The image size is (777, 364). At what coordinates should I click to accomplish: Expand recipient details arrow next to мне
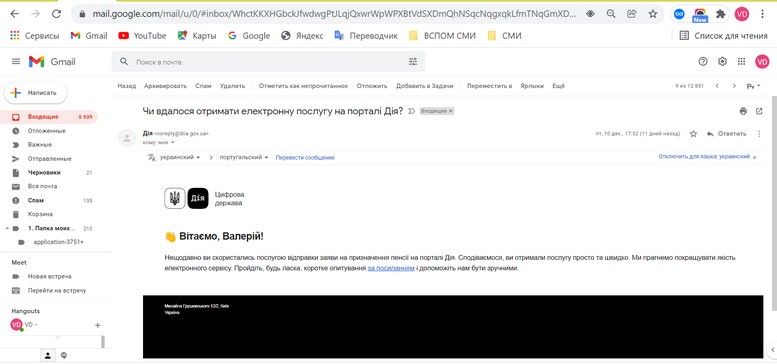click(x=172, y=143)
